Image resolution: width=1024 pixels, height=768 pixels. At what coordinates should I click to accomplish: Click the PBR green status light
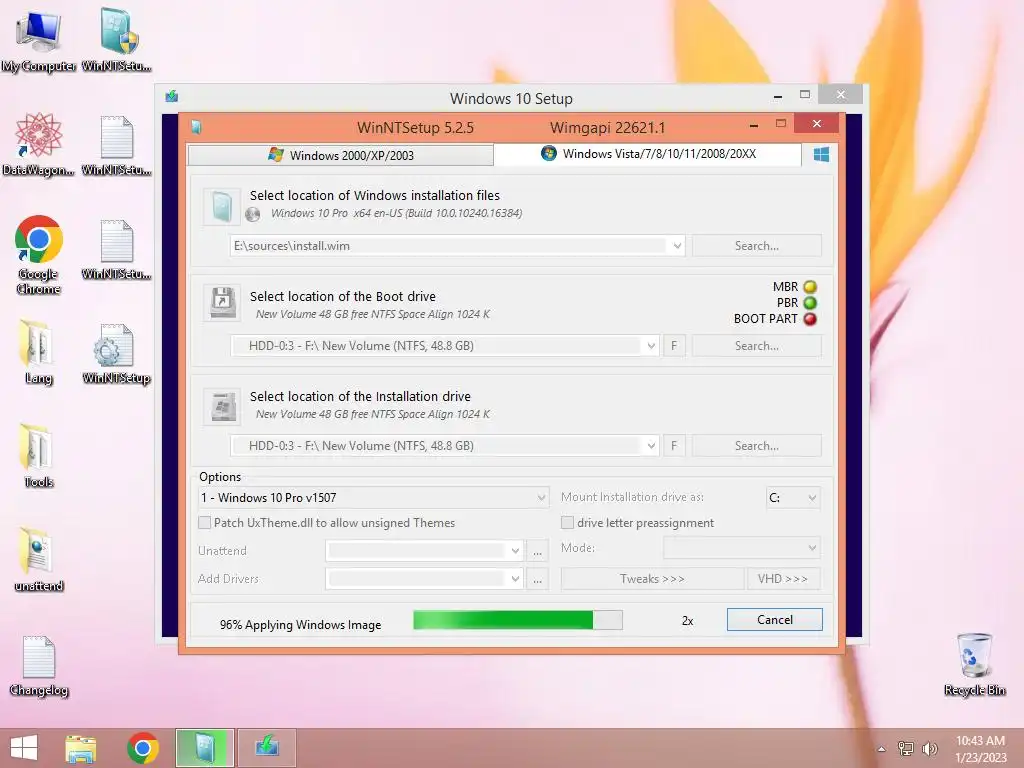[x=810, y=303]
